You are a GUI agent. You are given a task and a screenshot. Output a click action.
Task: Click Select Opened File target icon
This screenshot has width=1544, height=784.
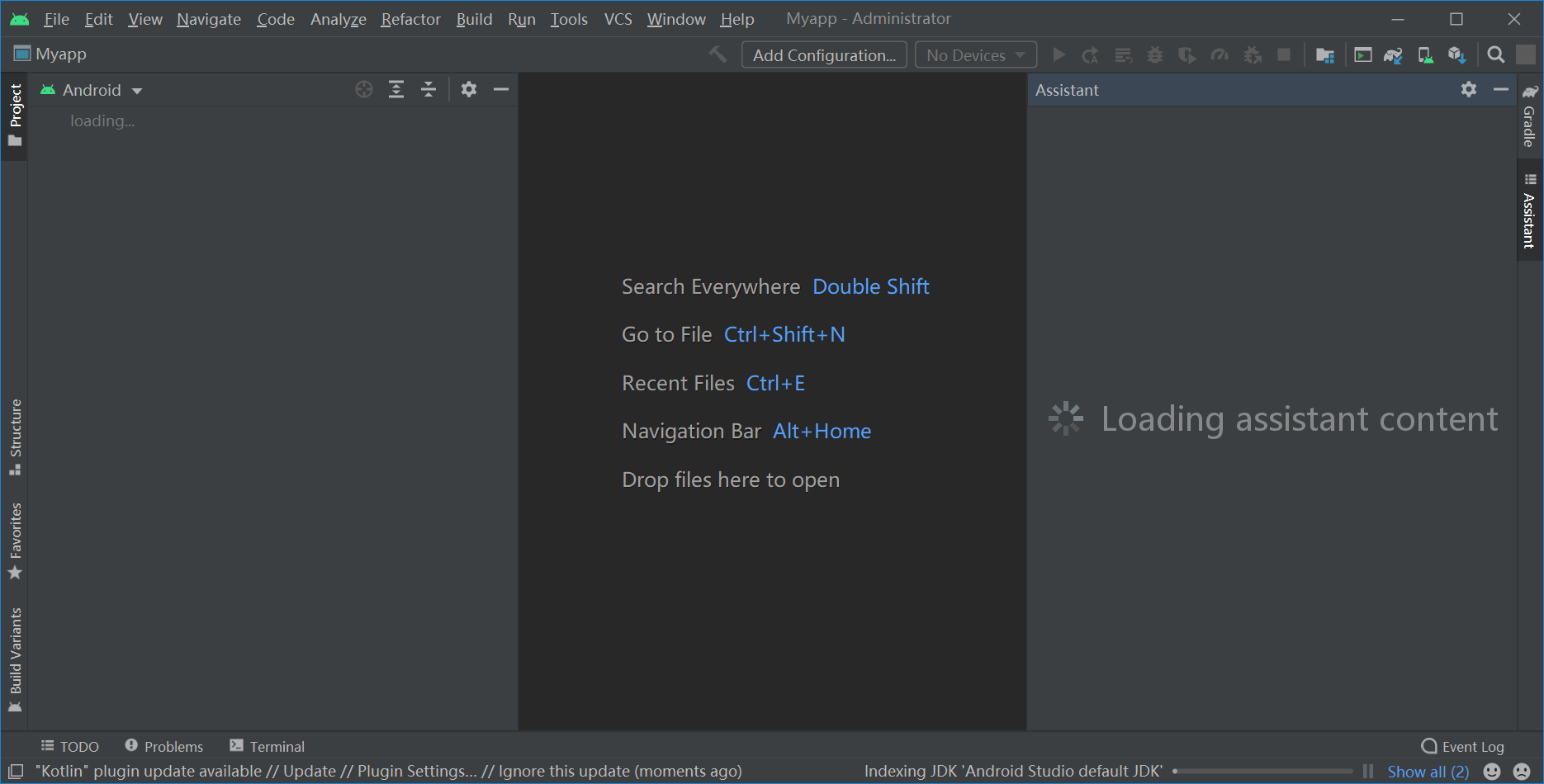[364, 89]
